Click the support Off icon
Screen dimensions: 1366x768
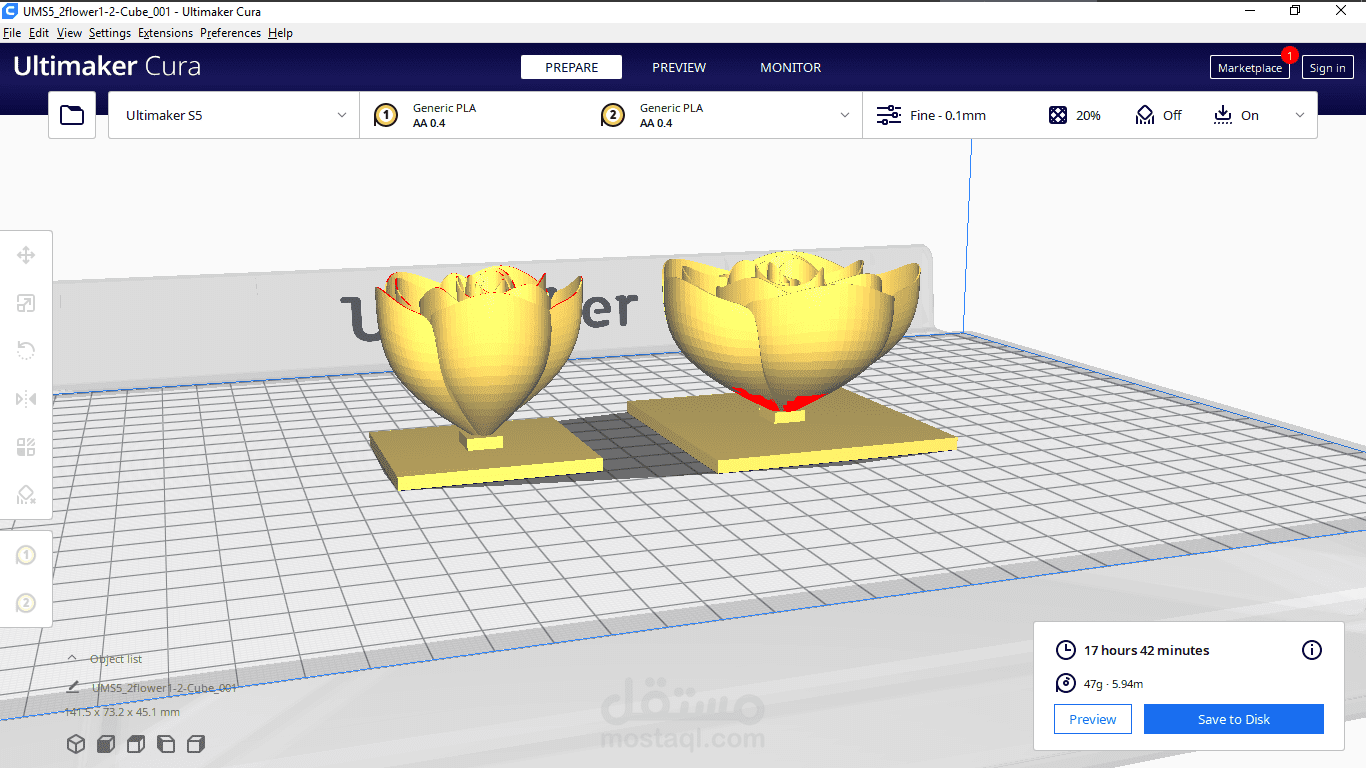click(x=1145, y=115)
